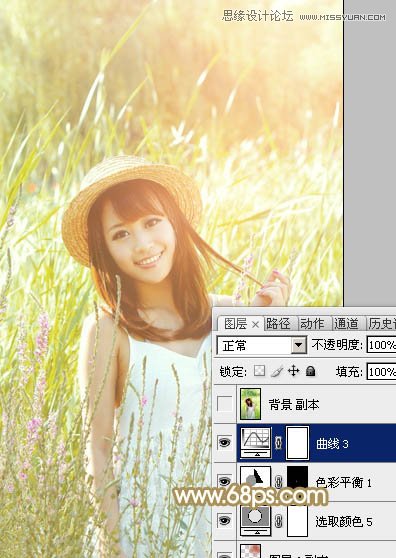Click the lock image pixels brush icon
Image resolution: width=396 pixels, height=558 pixels.
tap(277, 371)
